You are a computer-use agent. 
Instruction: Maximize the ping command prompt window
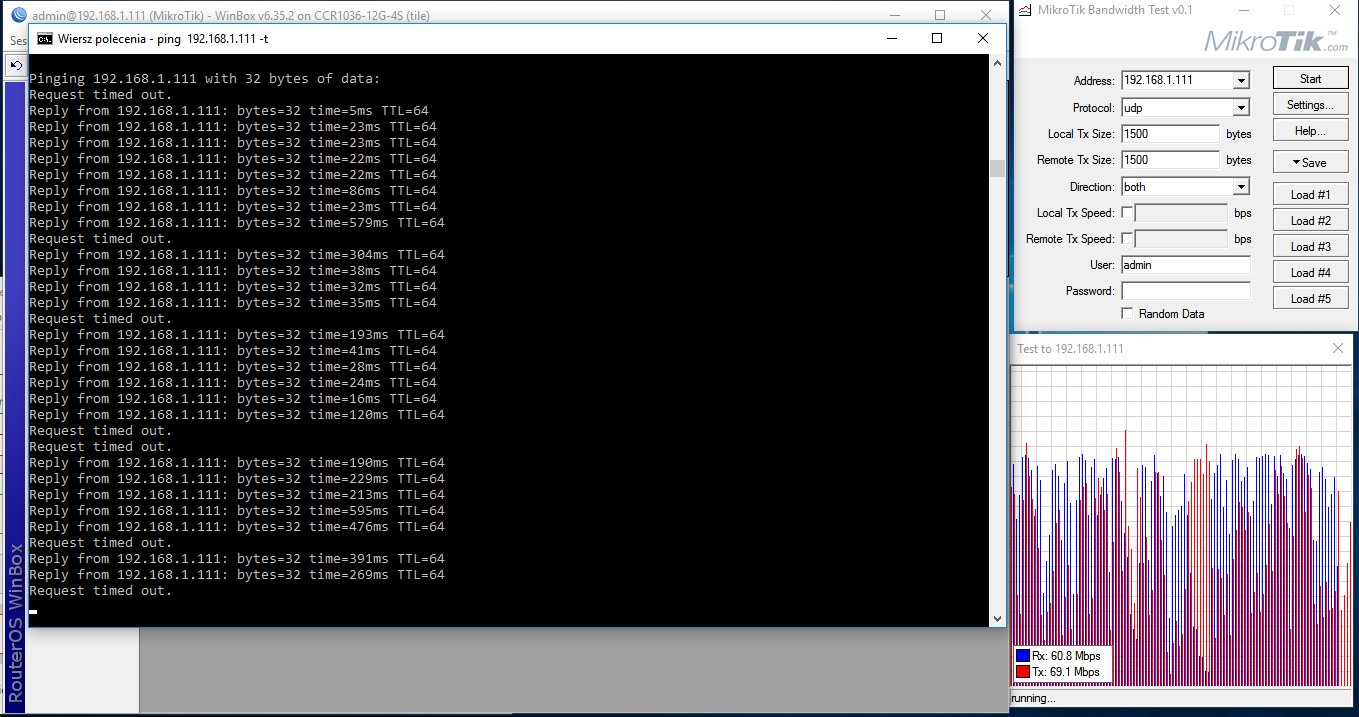pos(937,38)
